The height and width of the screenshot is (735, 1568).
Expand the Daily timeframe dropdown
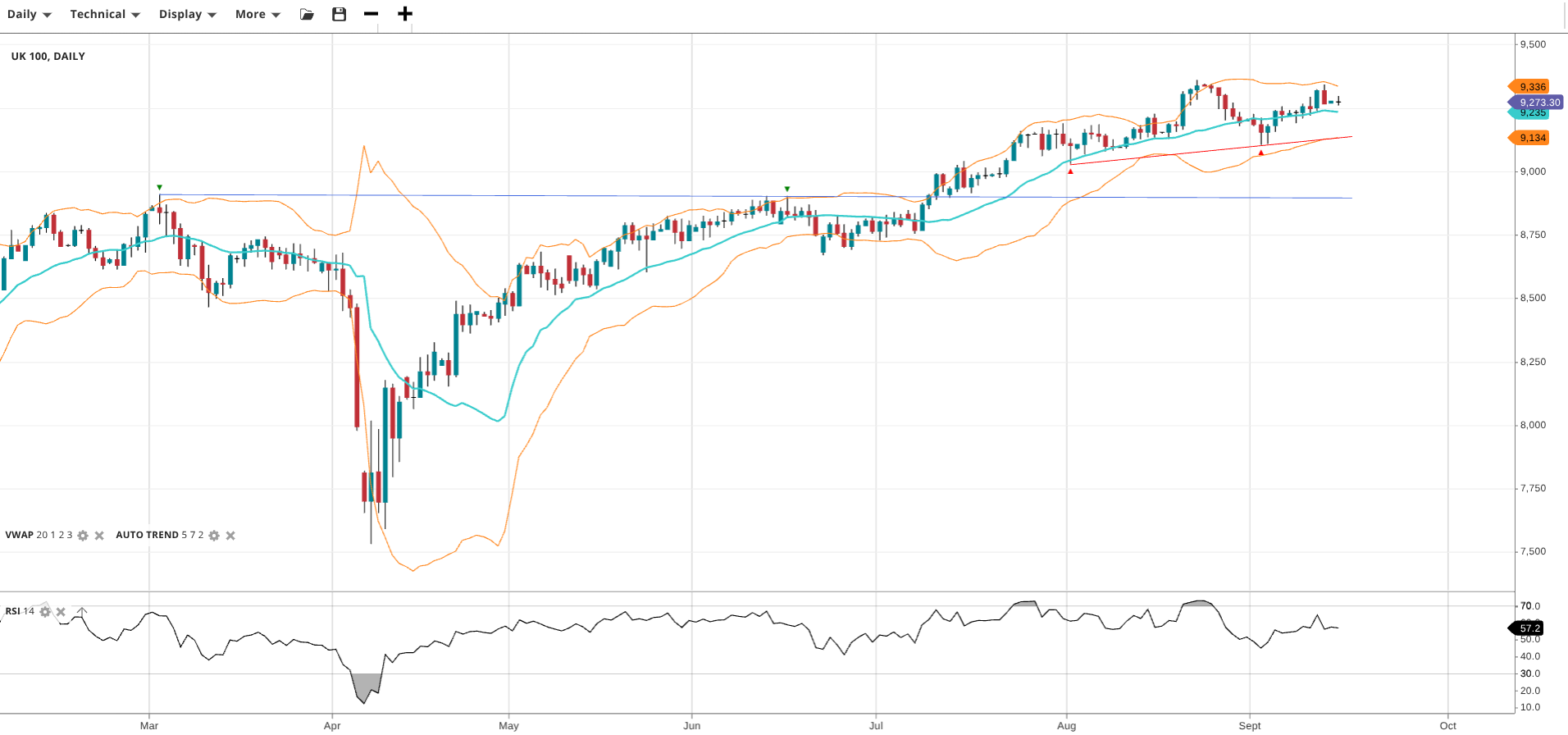point(29,14)
